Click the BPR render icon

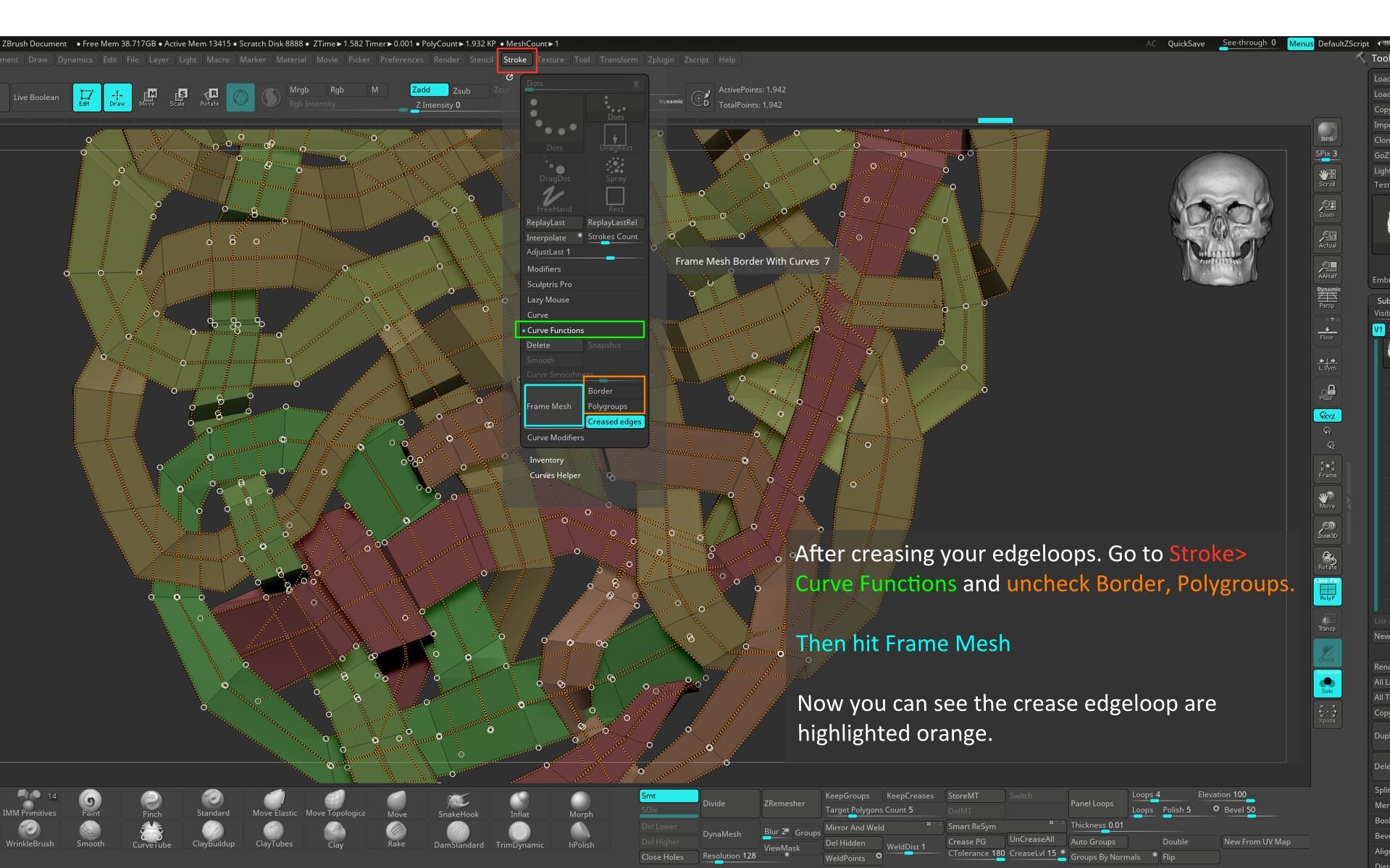[x=1327, y=132]
